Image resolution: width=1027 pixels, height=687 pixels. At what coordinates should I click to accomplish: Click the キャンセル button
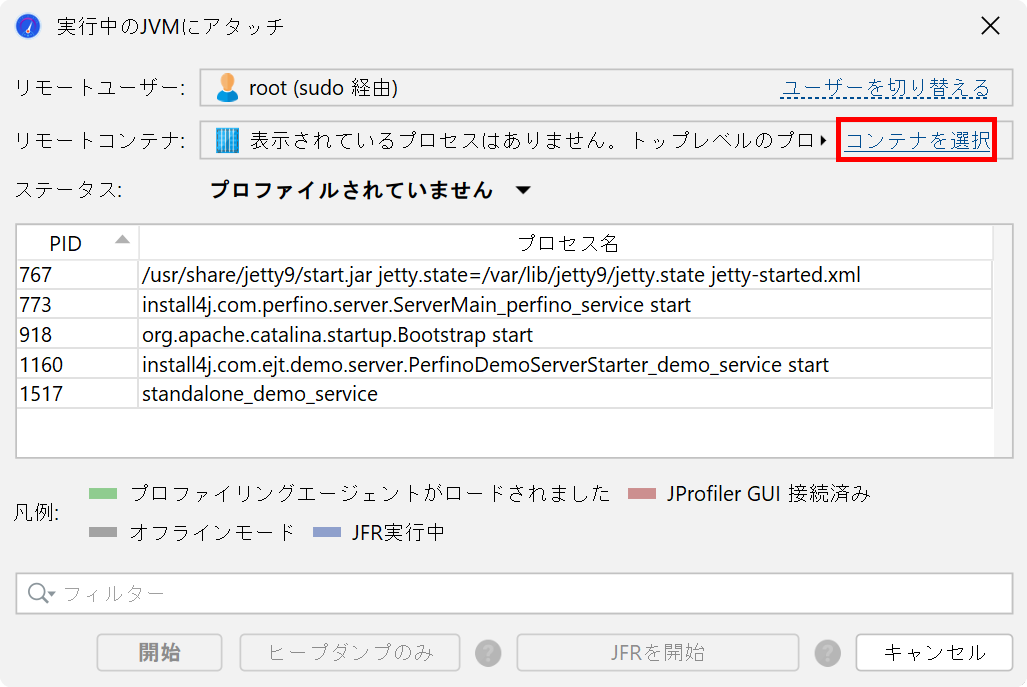click(x=934, y=652)
